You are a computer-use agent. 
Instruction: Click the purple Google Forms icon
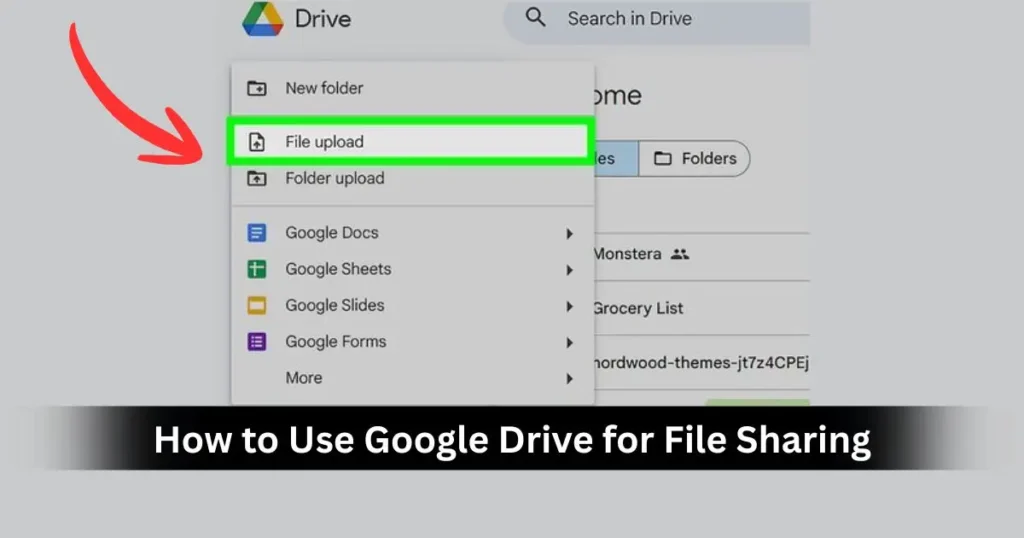tap(257, 341)
